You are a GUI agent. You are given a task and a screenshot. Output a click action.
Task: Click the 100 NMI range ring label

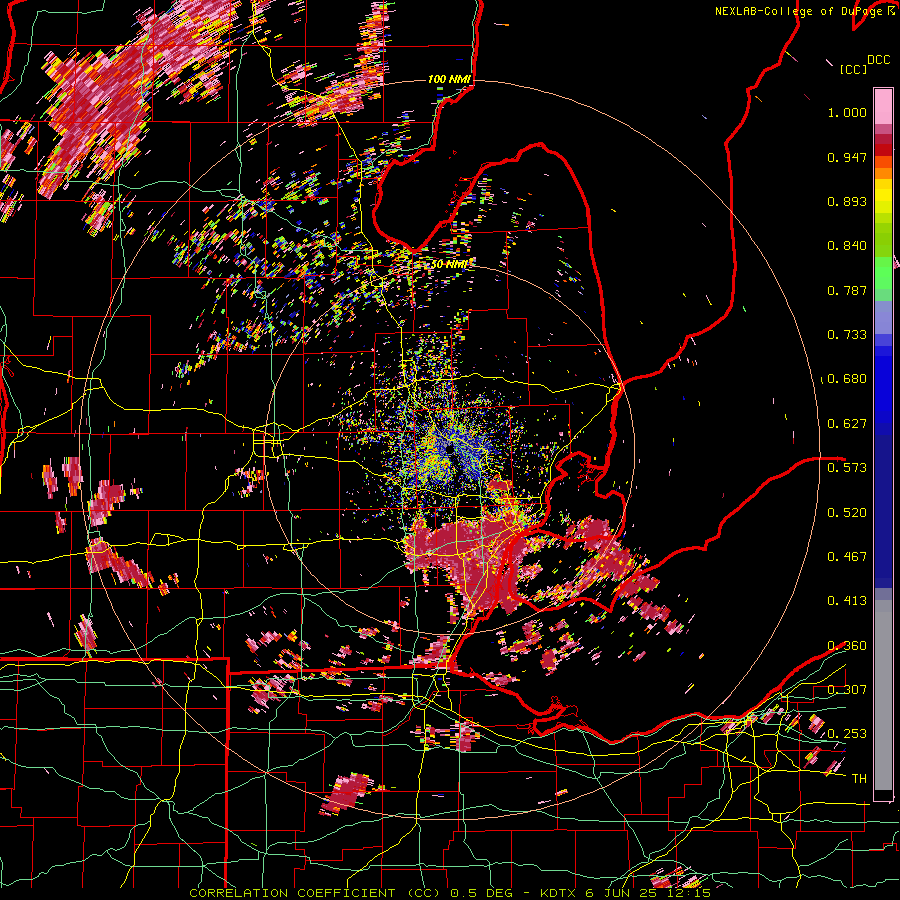click(x=449, y=79)
